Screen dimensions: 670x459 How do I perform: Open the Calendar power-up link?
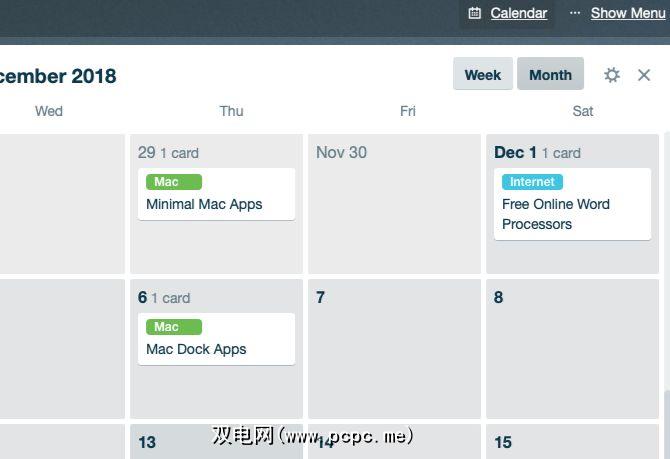[518, 13]
